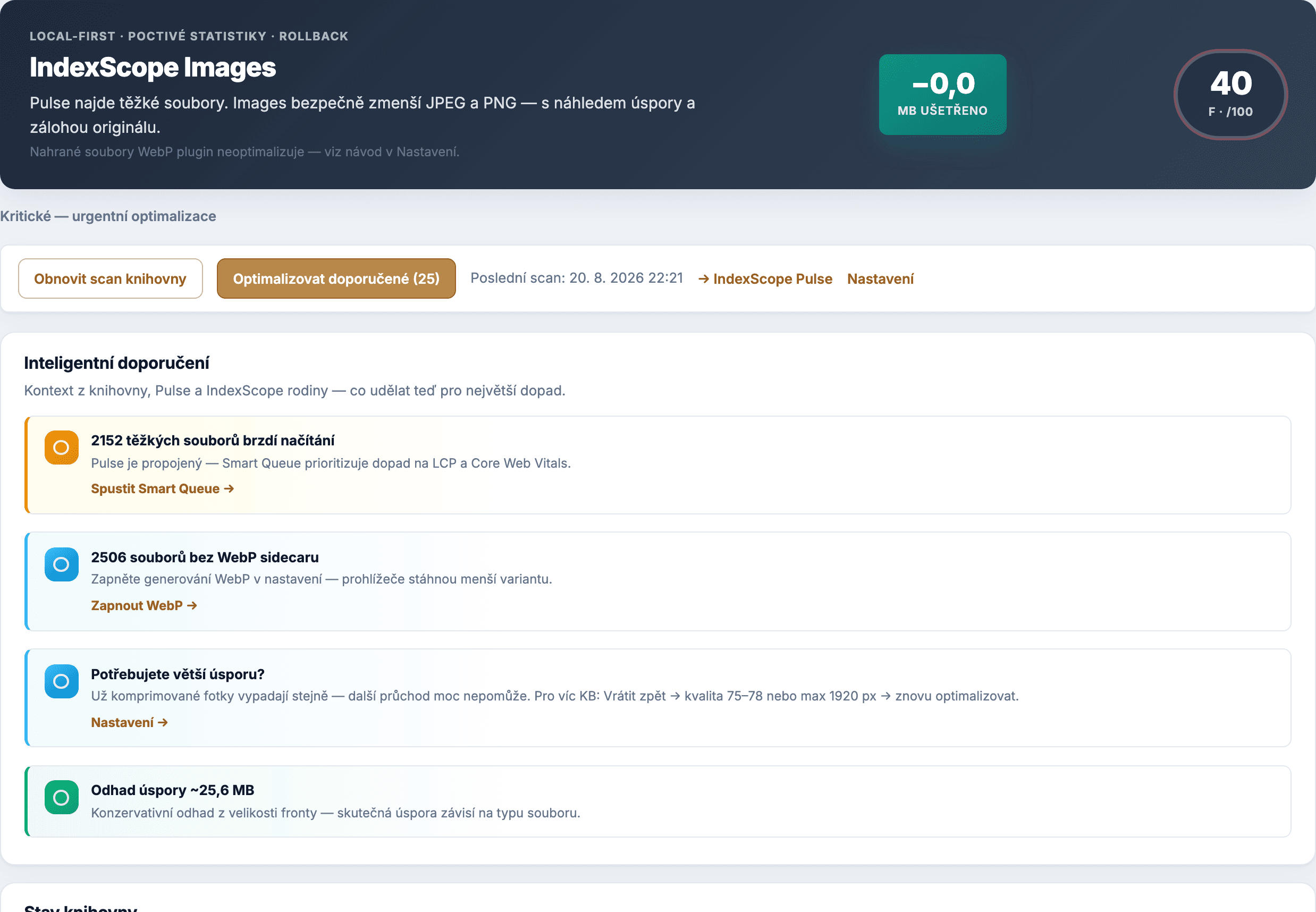Screen dimensions: 1316x912
Task: Click the MB UŠETŘENO savings badge
Action: pos(942,94)
